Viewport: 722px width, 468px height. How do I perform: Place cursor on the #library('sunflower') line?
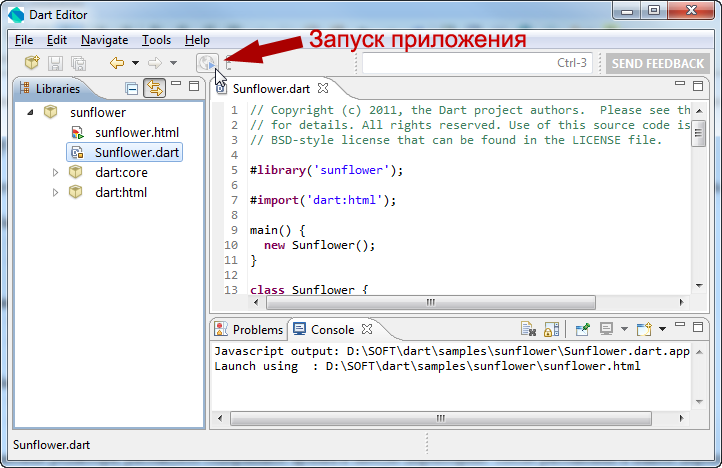pyautogui.click(x=326, y=170)
